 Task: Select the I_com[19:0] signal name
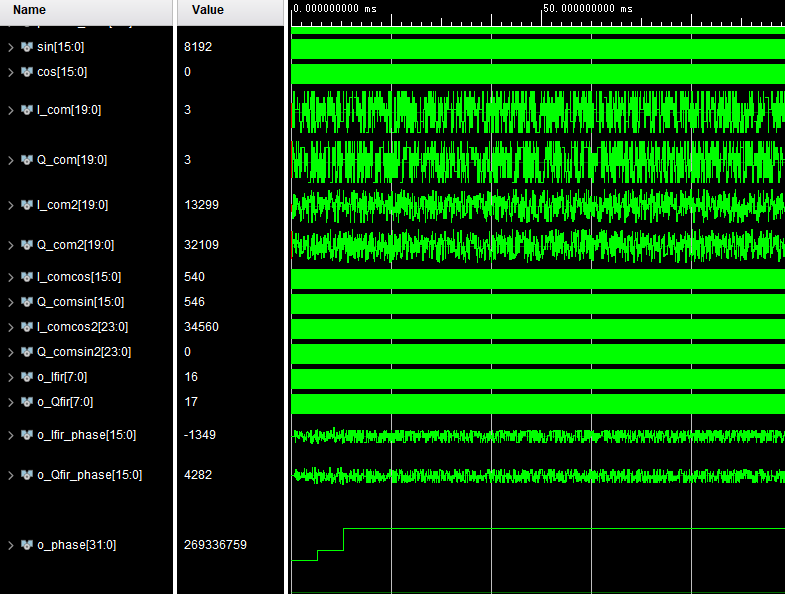point(69,110)
